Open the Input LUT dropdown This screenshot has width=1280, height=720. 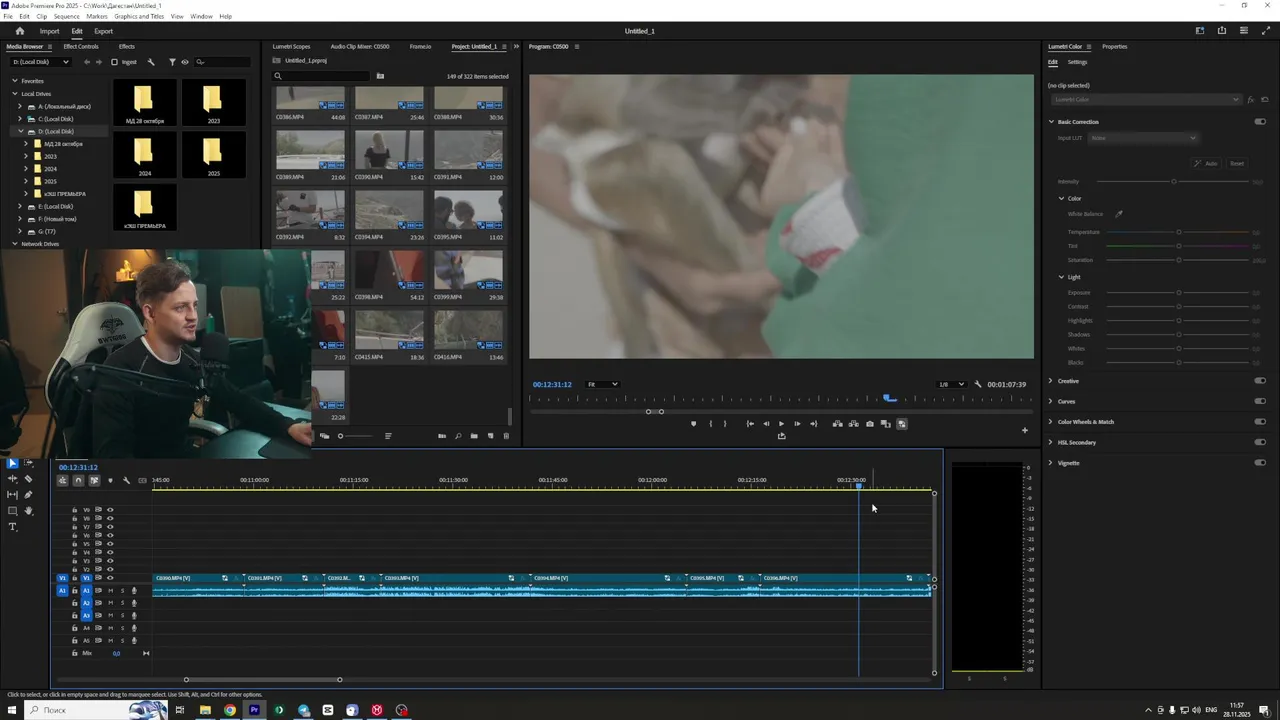pyautogui.click(x=1143, y=138)
